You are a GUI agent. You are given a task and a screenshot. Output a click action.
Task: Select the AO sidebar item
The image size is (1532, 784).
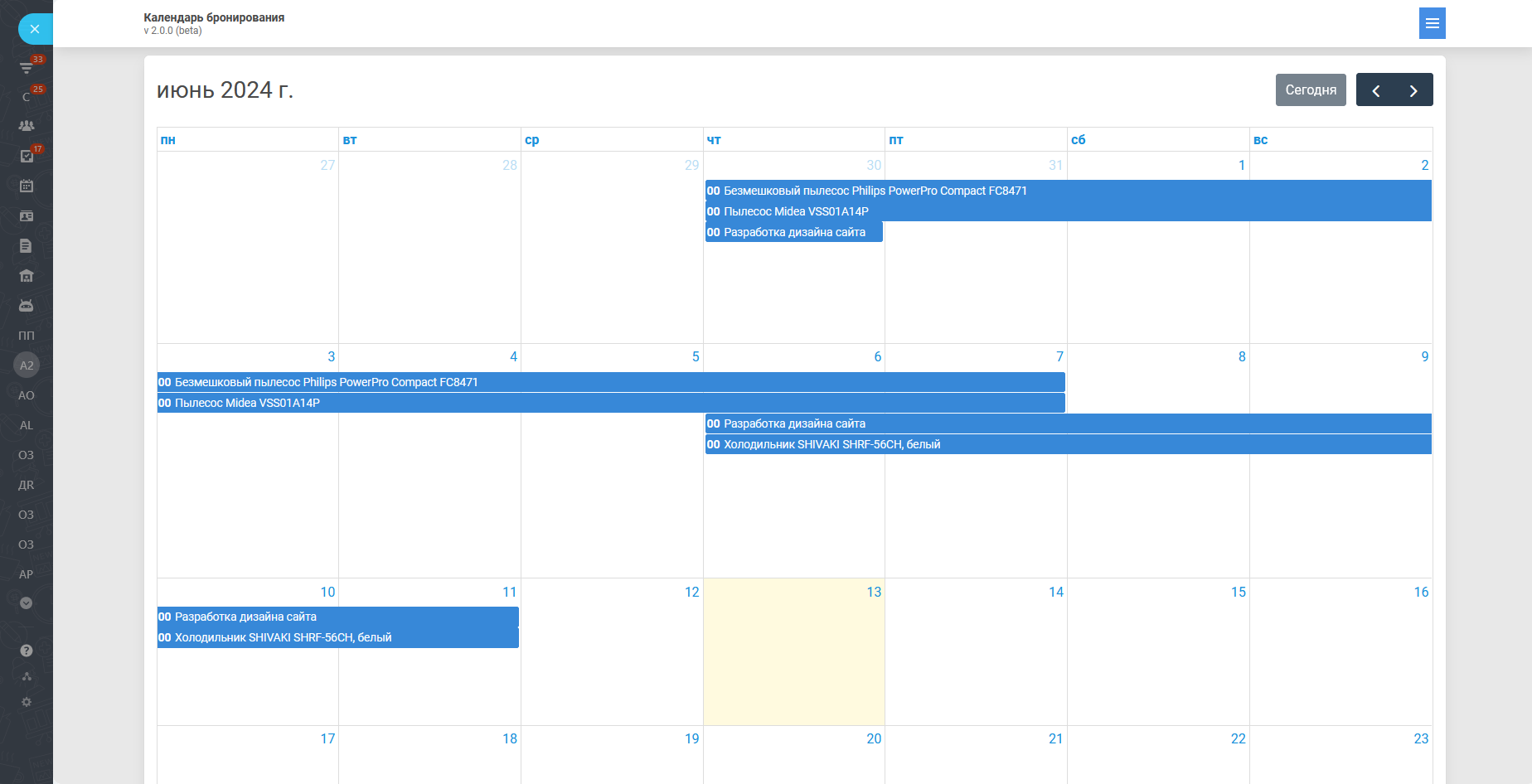[27, 395]
